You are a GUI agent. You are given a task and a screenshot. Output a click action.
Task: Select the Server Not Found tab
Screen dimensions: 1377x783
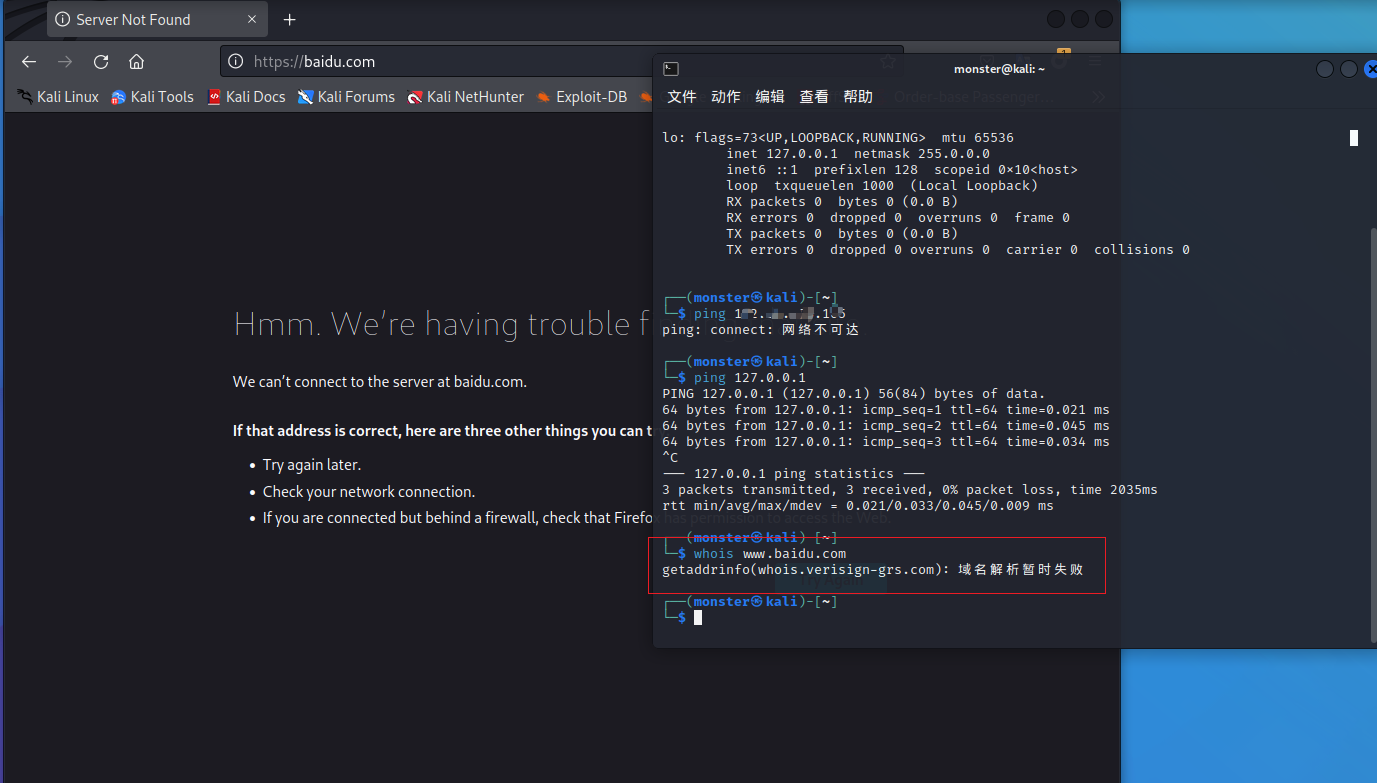pyautogui.click(x=157, y=20)
